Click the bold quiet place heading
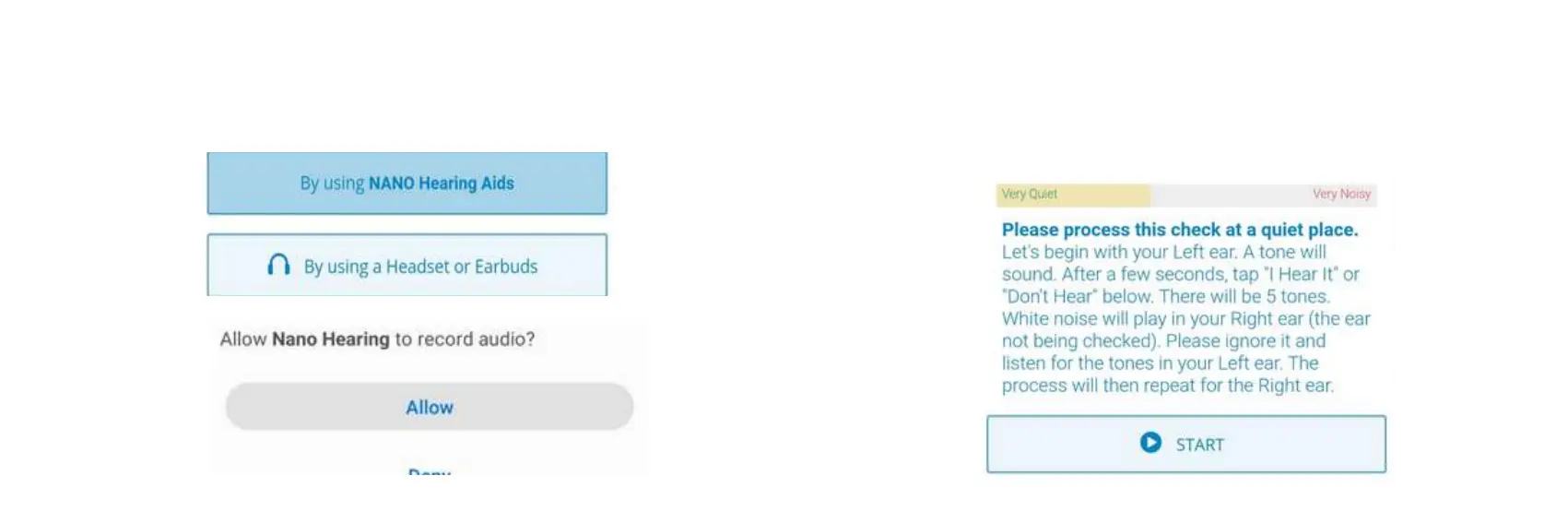 point(1180,230)
